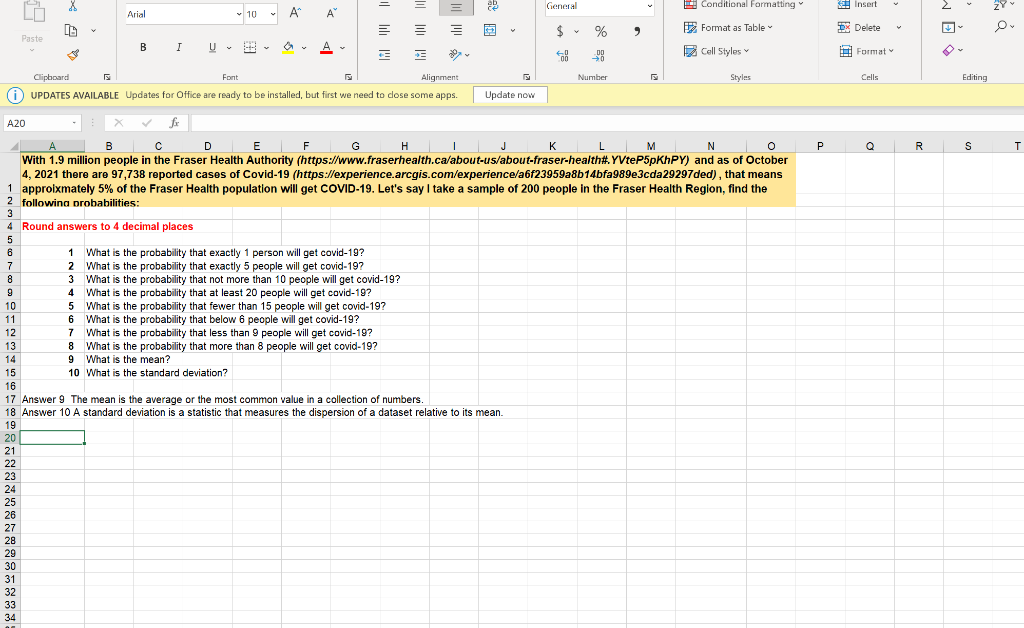Open the Arial font name dropdown
The image size is (1024, 628).
click(x=239, y=14)
